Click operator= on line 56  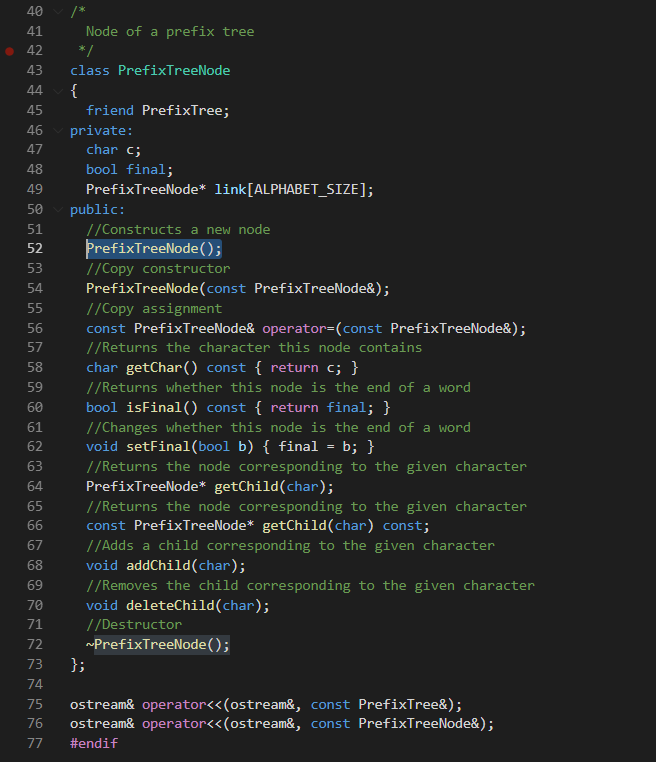click(298, 329)
